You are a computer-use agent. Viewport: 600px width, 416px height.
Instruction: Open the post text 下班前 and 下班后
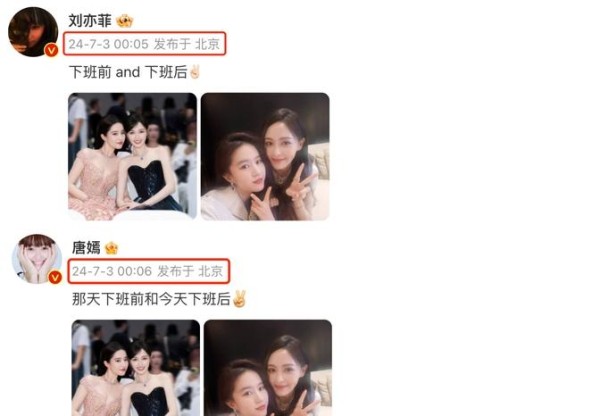128,72
